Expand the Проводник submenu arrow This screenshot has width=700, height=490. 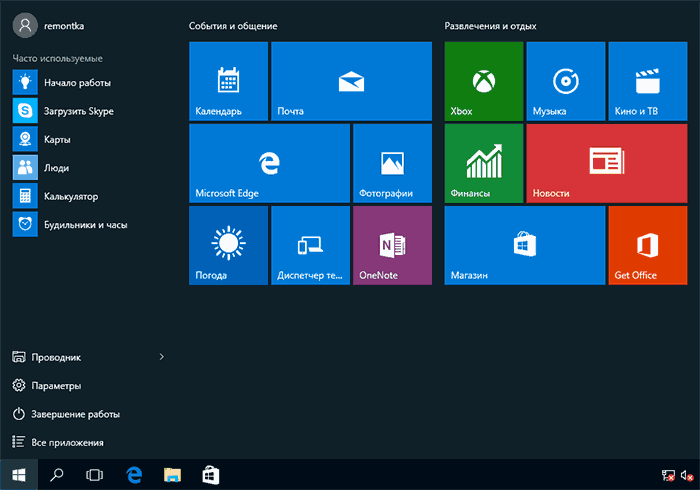(162, 357)
